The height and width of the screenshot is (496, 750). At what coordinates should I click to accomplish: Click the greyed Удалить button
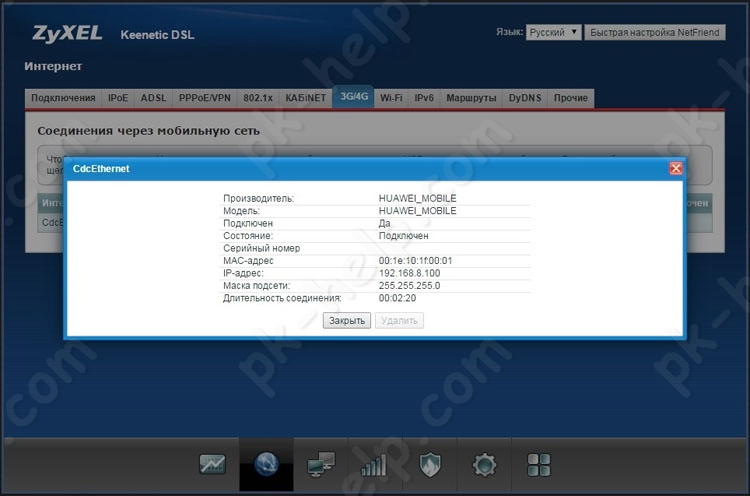click(399, 320)
